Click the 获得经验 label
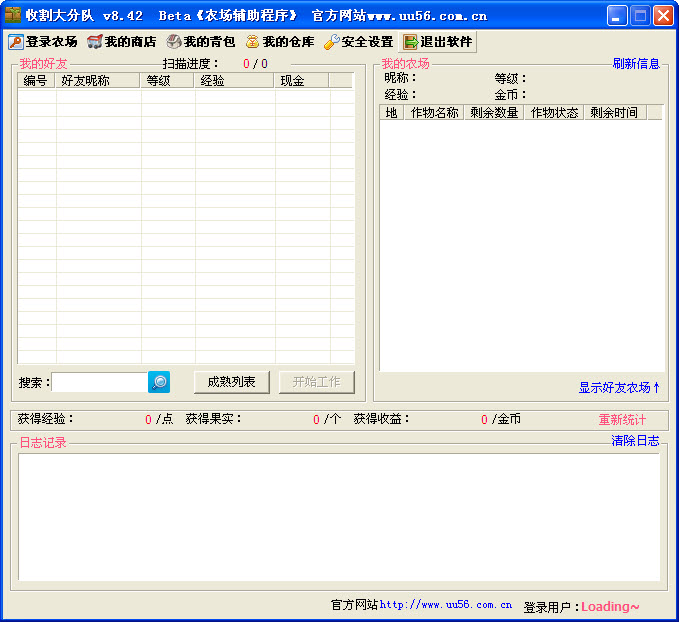 click(45, 419)
